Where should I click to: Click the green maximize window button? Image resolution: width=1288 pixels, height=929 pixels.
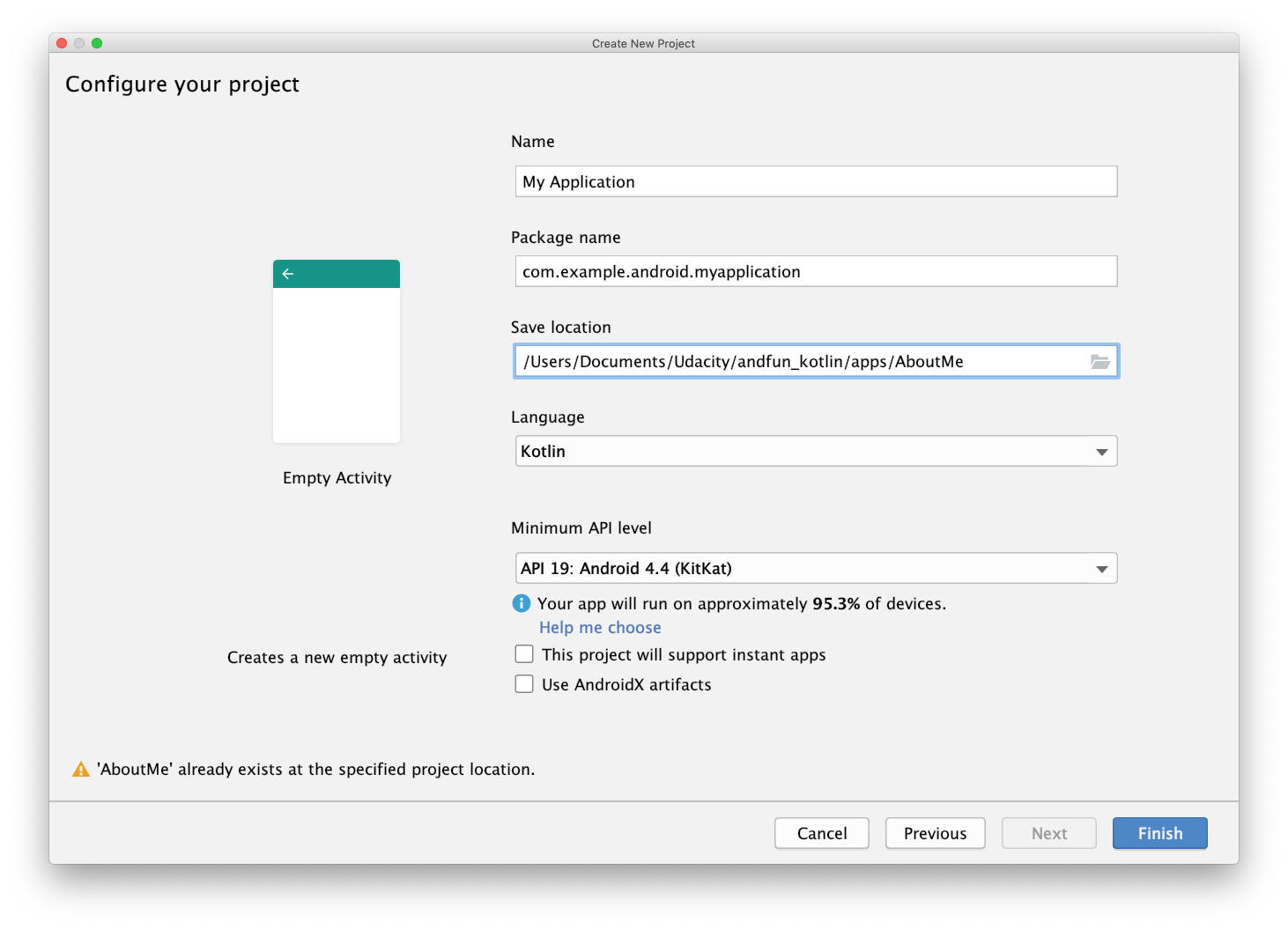click(x=97, y=43)
